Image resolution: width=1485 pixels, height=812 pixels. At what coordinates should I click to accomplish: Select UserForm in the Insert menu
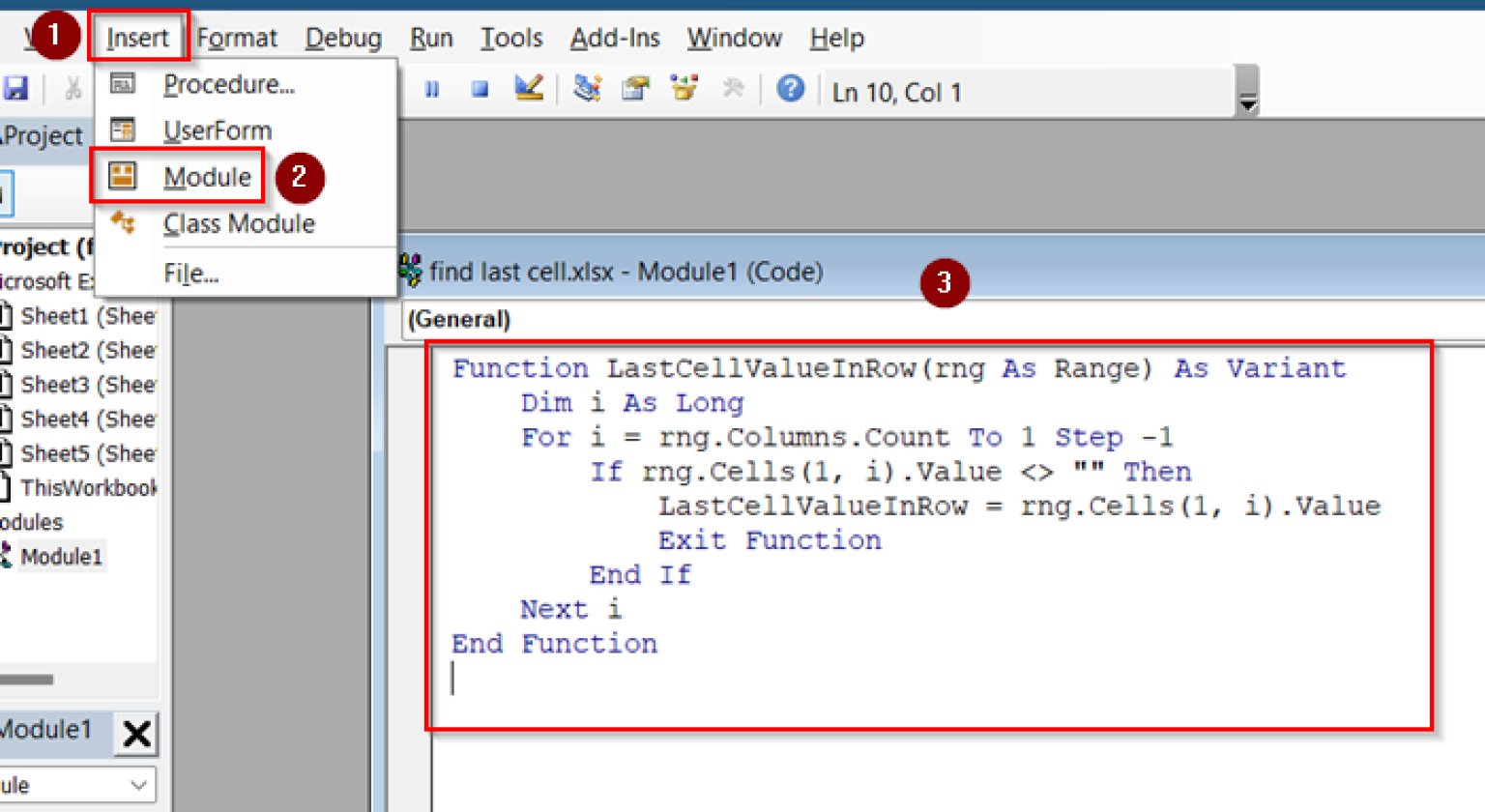[217, 130]
